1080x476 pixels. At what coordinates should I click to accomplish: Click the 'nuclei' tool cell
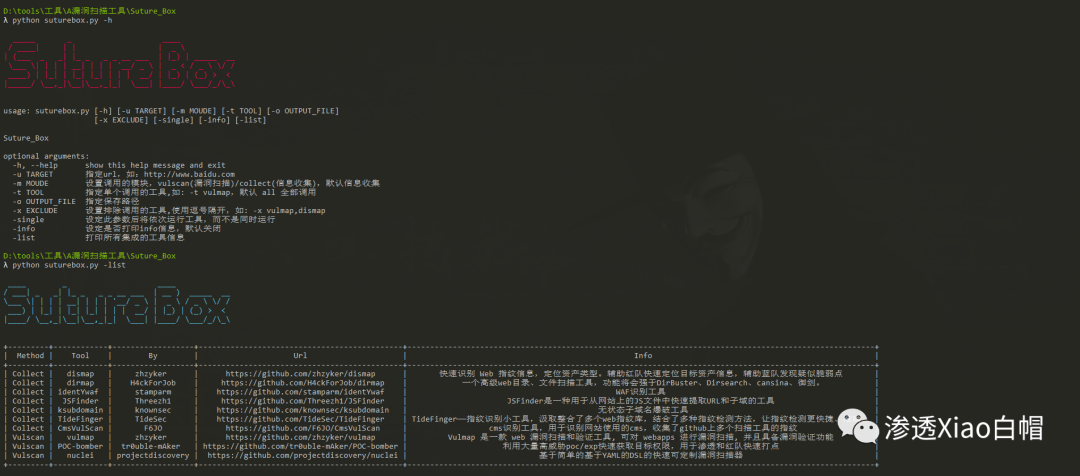81,455
